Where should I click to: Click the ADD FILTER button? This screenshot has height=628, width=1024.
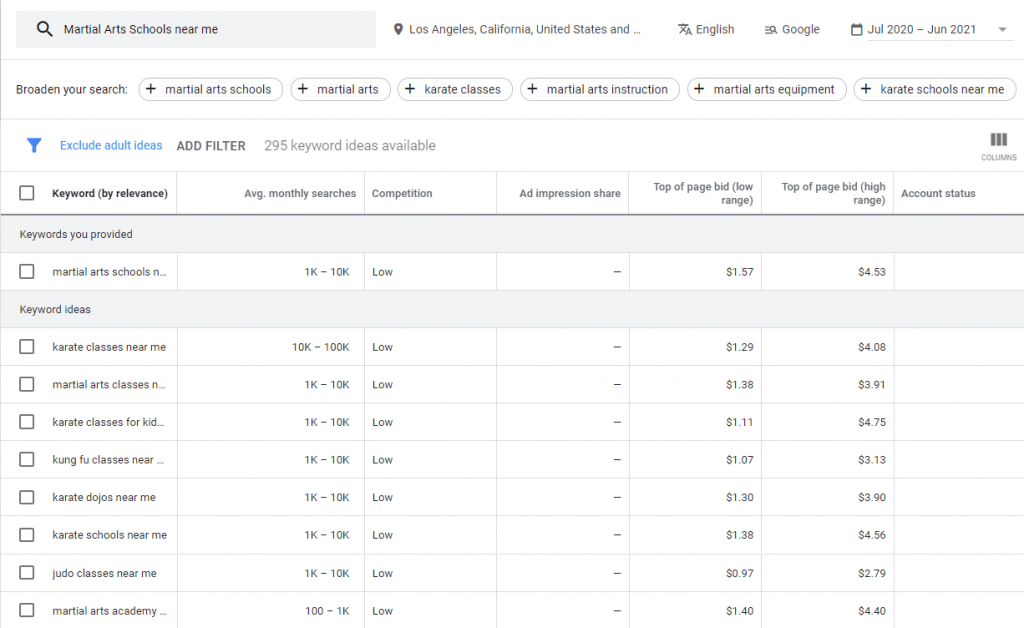point(211,145)
